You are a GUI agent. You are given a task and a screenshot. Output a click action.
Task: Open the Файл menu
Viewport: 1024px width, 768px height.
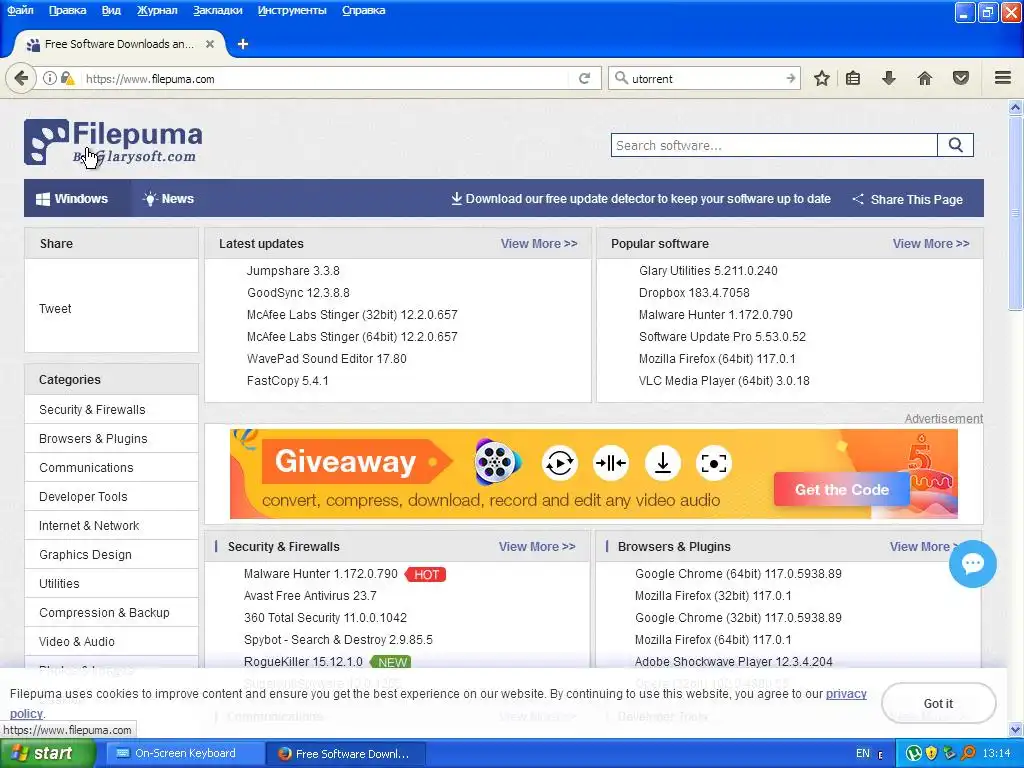point(20,10)
